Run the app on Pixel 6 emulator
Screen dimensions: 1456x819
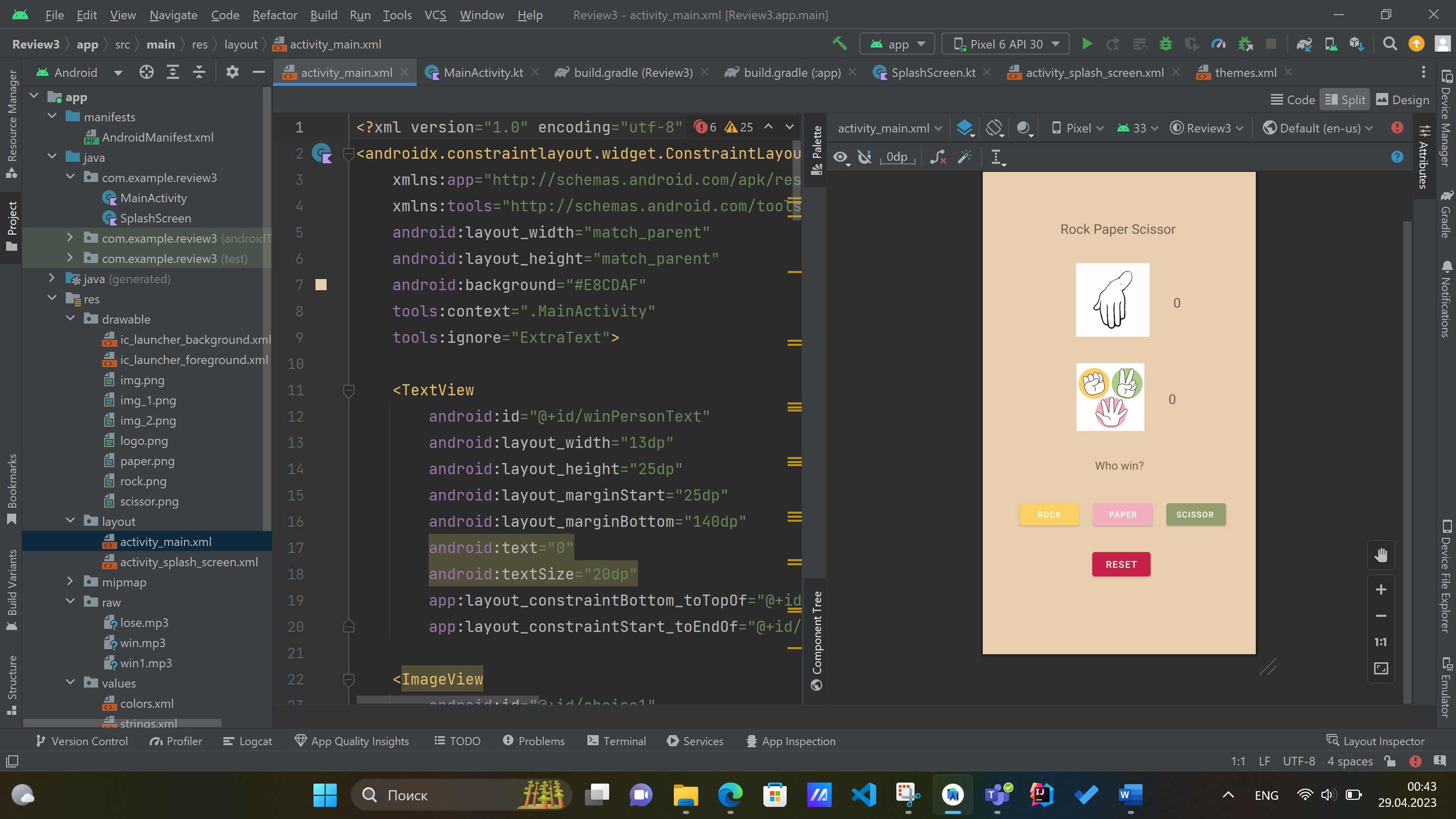(1087, 43)
